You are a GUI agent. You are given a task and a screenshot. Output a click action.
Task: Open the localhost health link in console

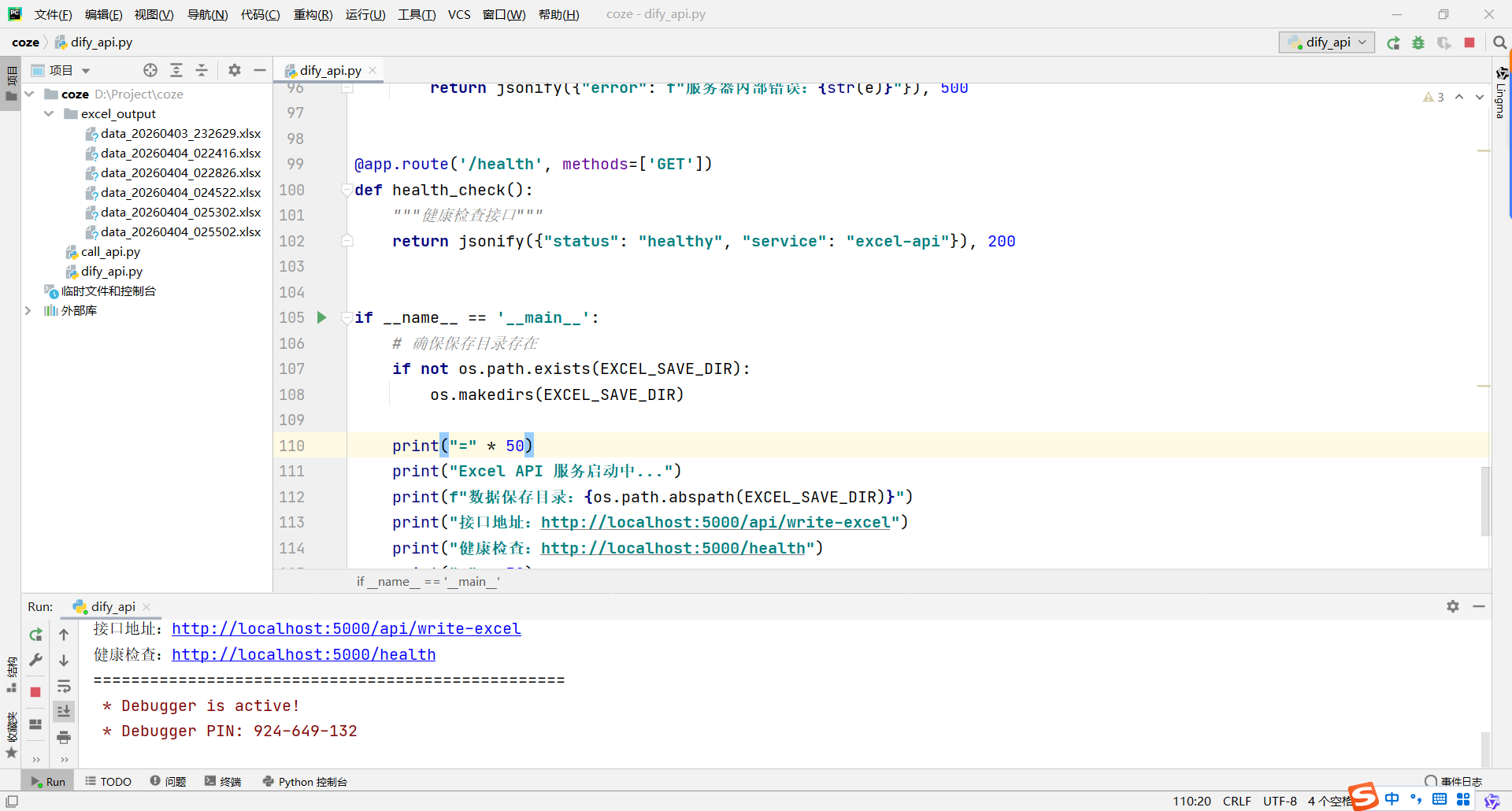[x=303, y=654]
